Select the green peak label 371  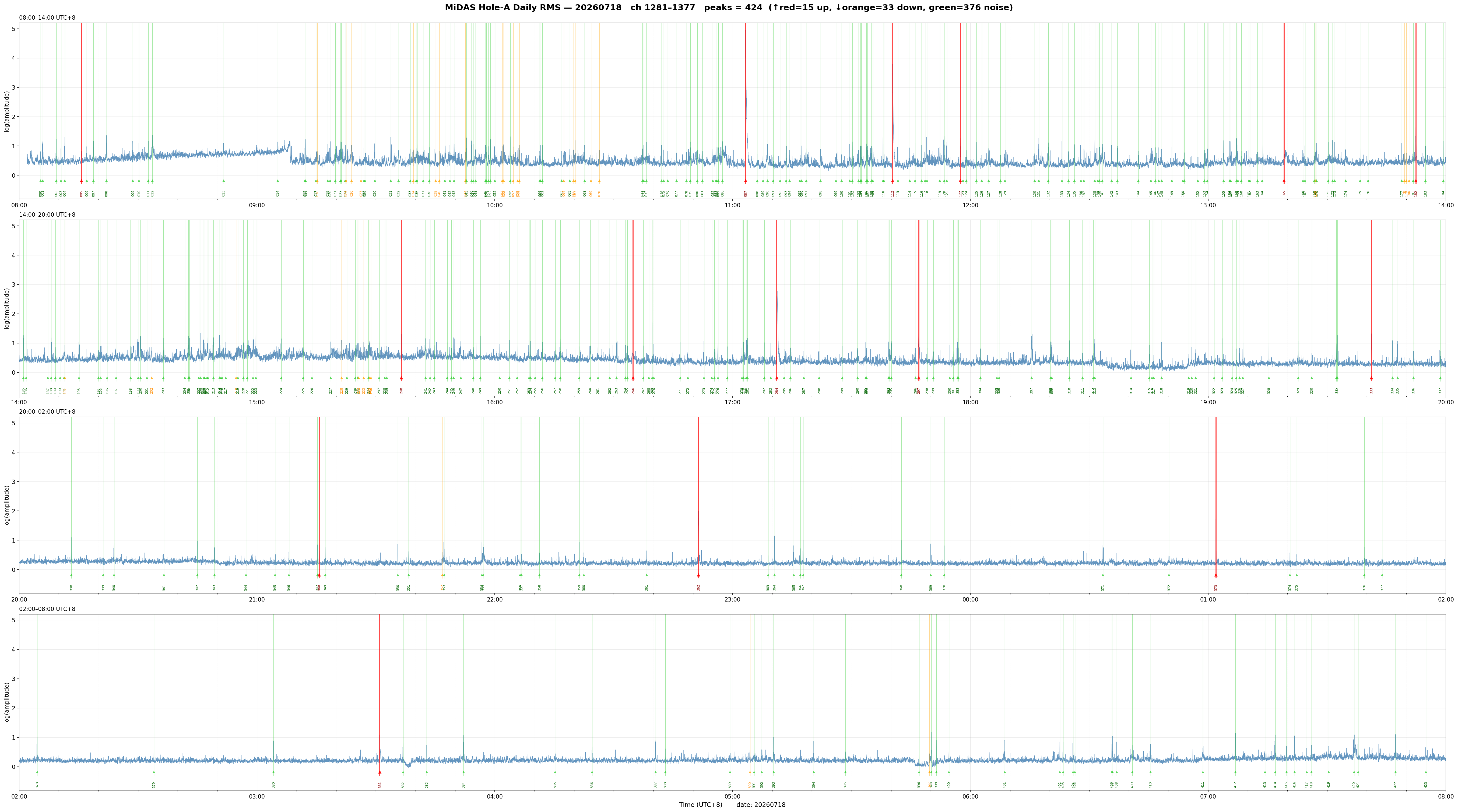1102,587
